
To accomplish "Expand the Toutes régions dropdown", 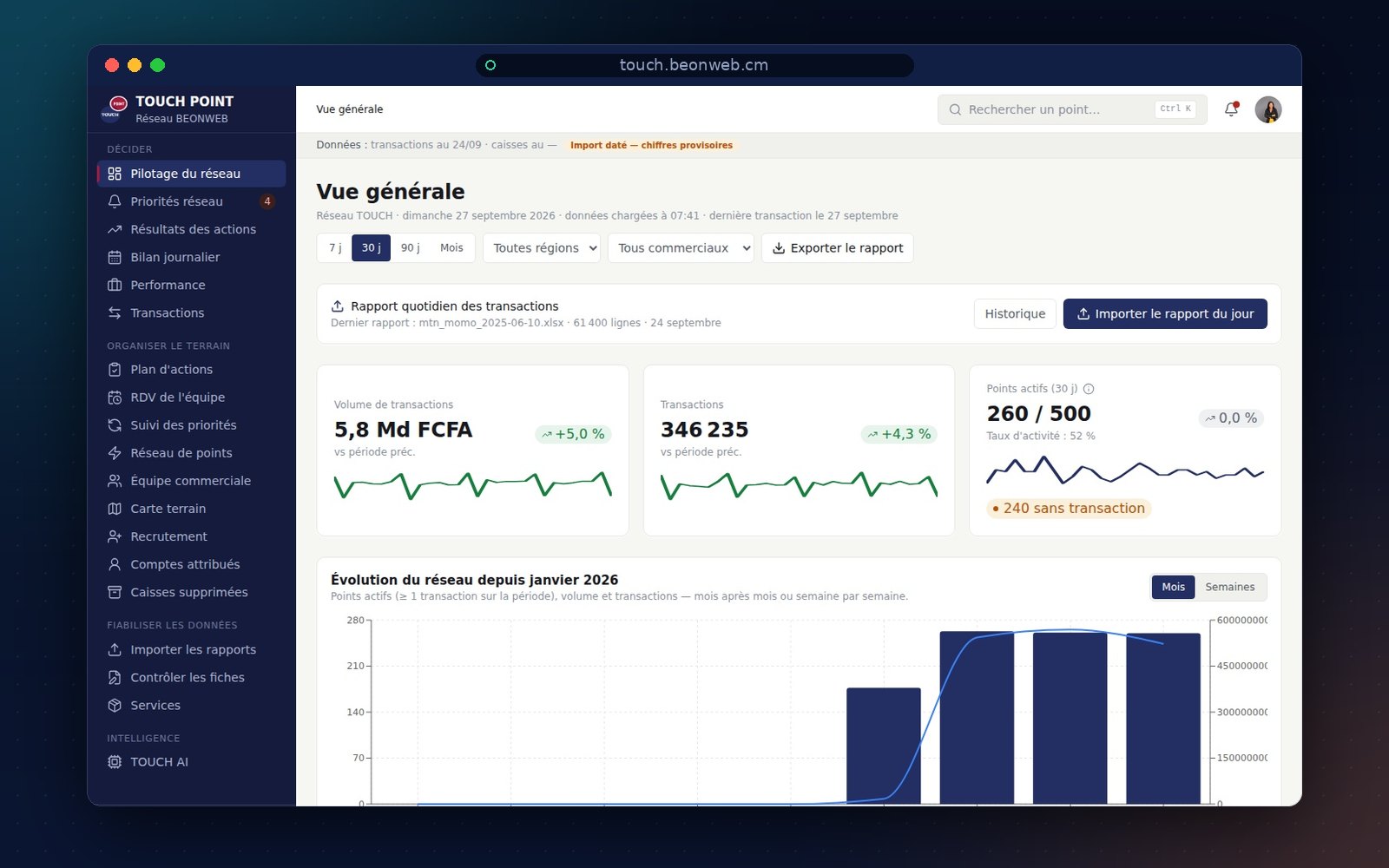I will click(x=542, y=248).
